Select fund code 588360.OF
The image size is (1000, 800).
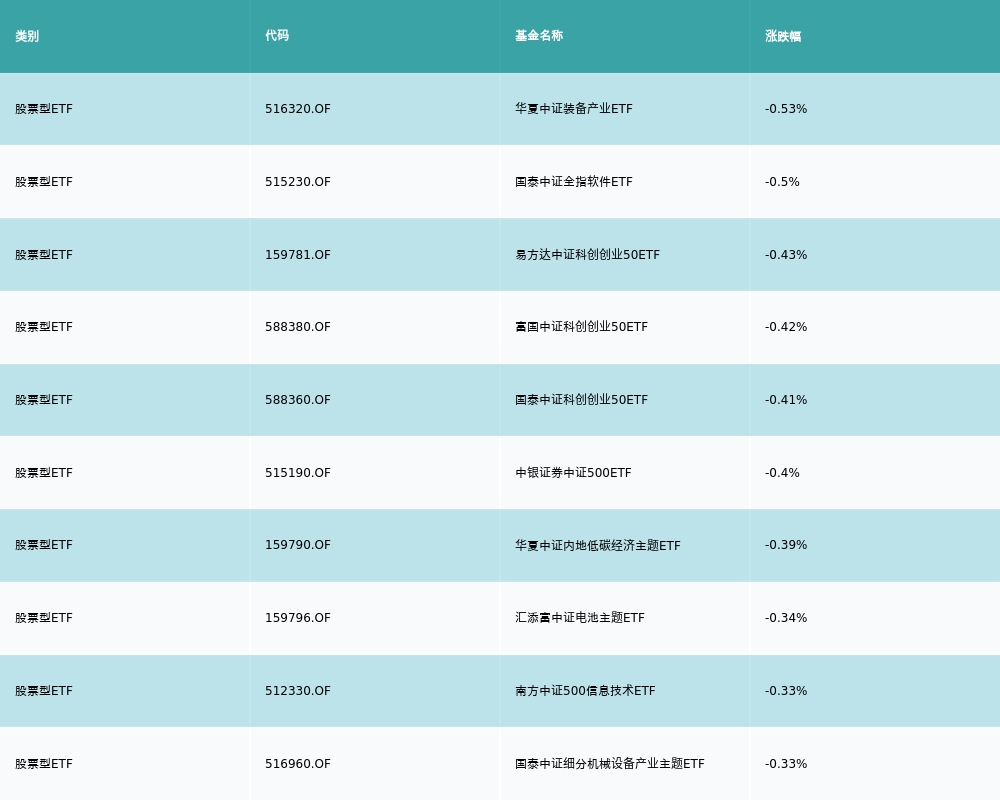(x=298, y=400)
